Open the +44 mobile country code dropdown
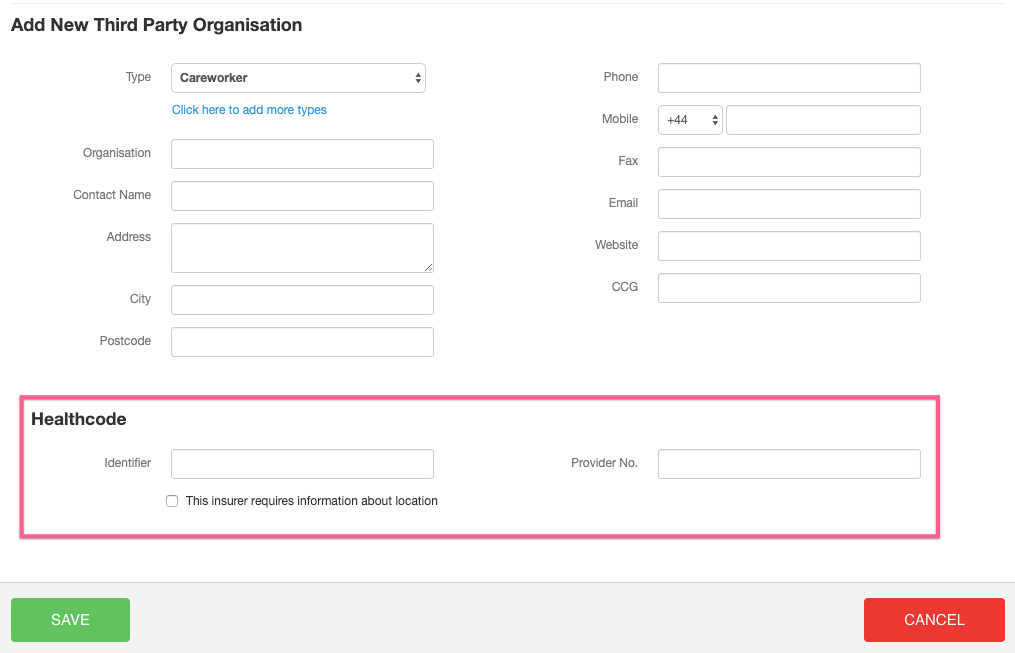Image resolution: width=1015 pixels, height=653 pixels. tap(690, 120)
